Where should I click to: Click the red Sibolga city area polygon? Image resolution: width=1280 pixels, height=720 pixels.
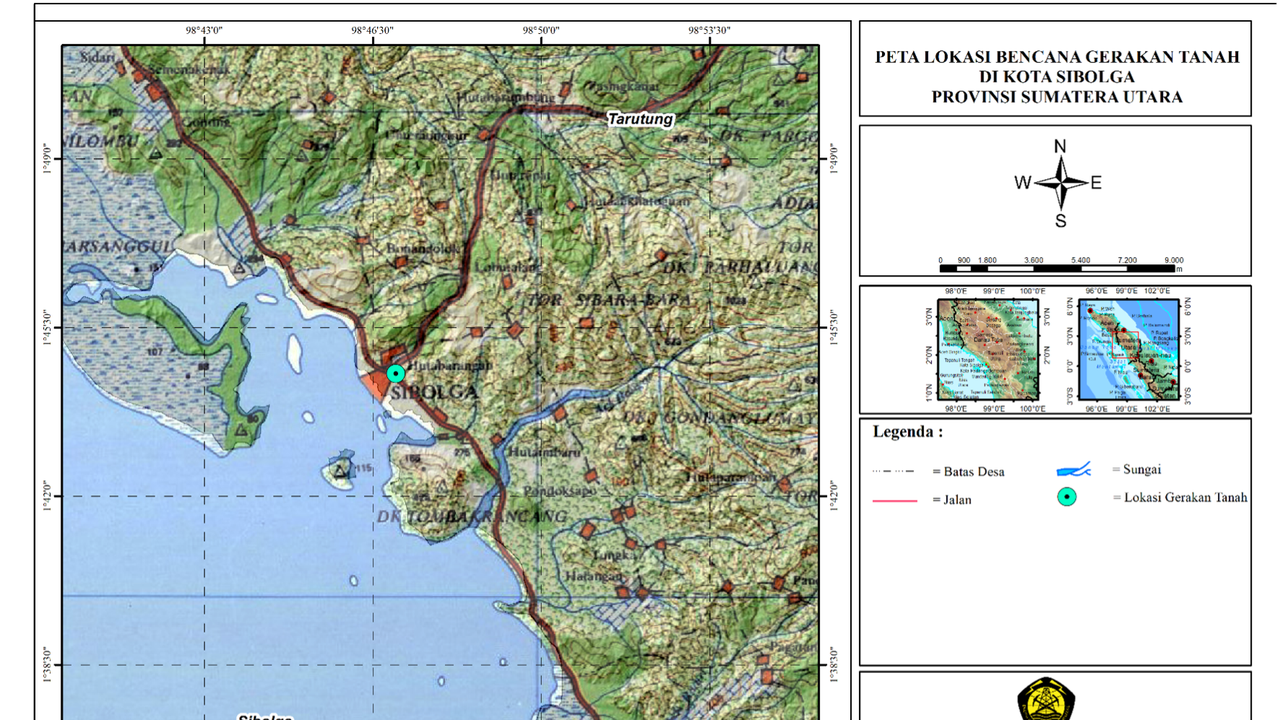pos(377,385)
